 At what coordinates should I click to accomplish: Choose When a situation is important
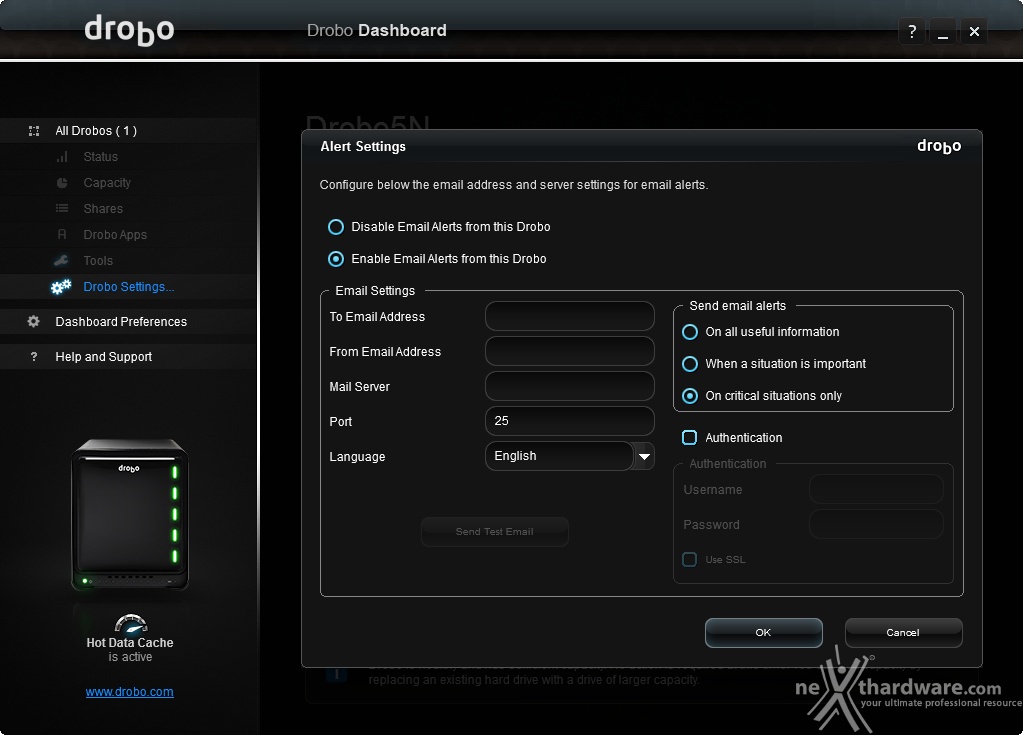point(690,364)
